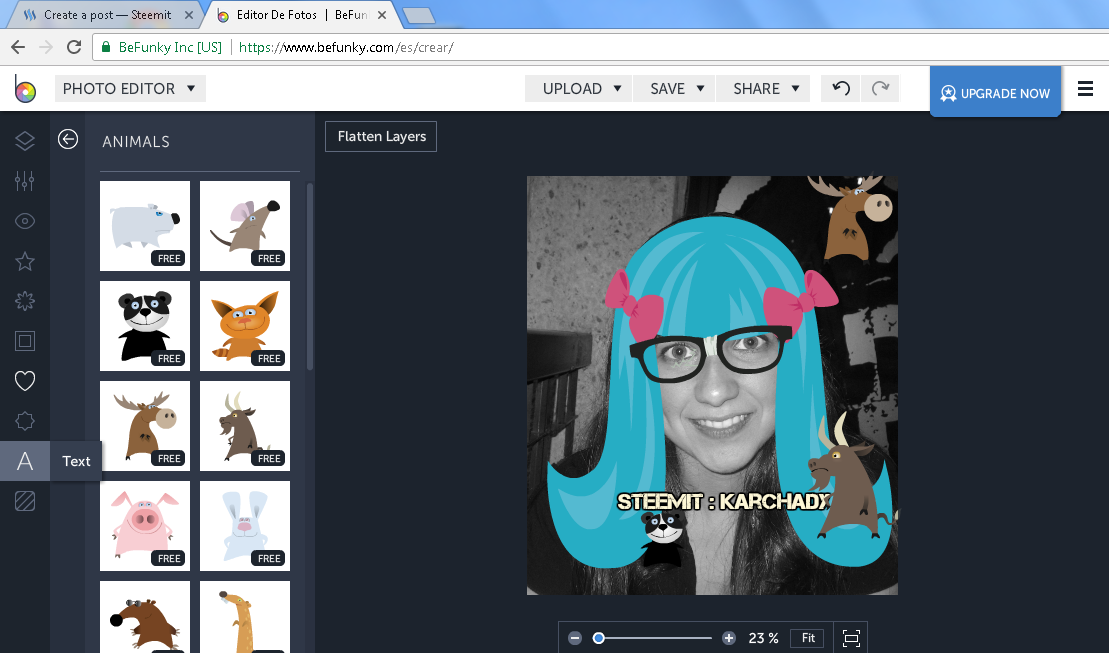The height and width of the screenshot is (653, 1109).
Task: Add the mouse sticker
Action: click(x=245, y=226)
